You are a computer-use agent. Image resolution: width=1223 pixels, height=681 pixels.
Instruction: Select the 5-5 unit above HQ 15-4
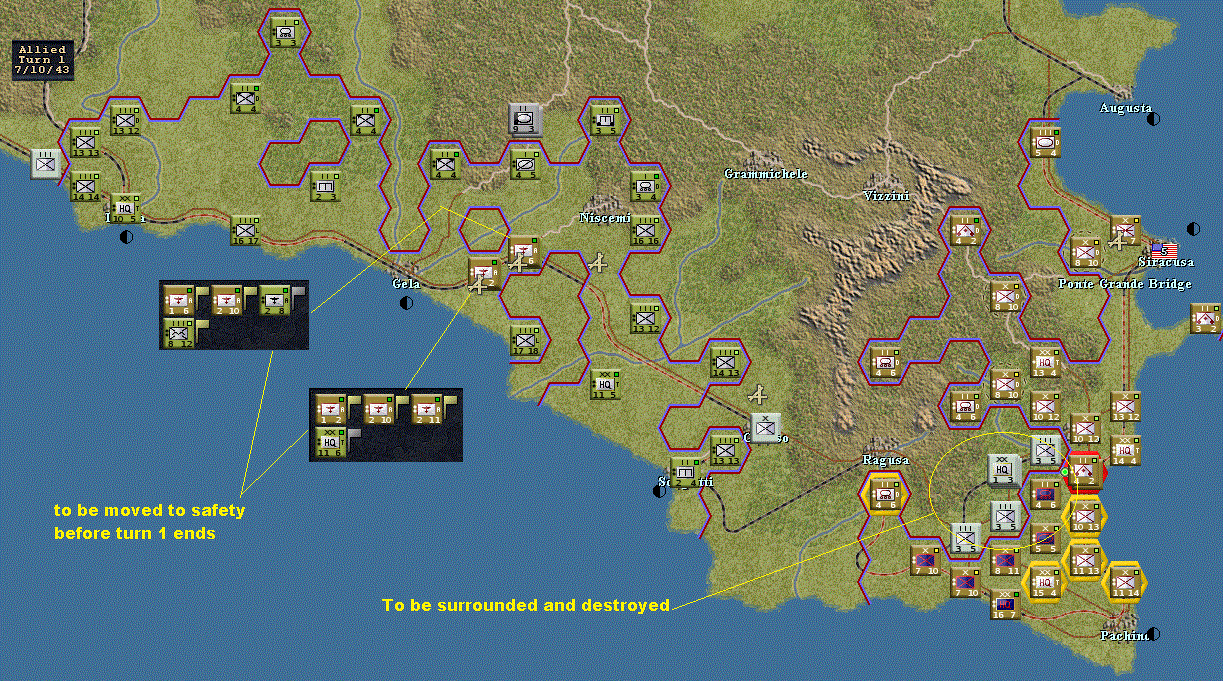1045,538
